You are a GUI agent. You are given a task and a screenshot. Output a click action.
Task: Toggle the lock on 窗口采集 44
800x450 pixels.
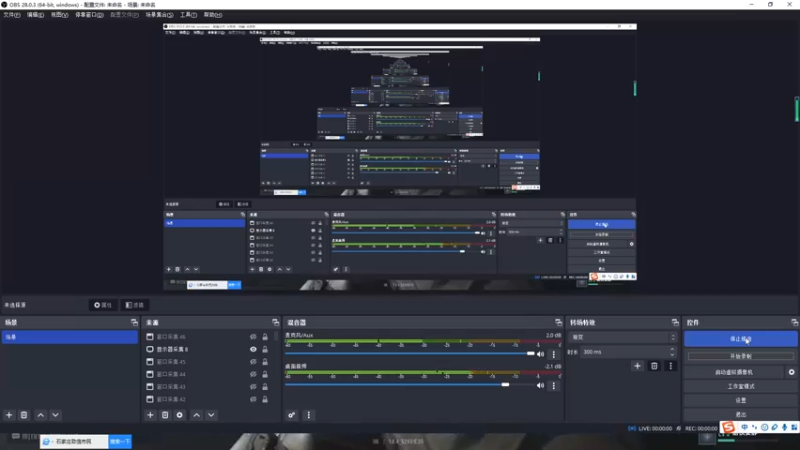265,374
